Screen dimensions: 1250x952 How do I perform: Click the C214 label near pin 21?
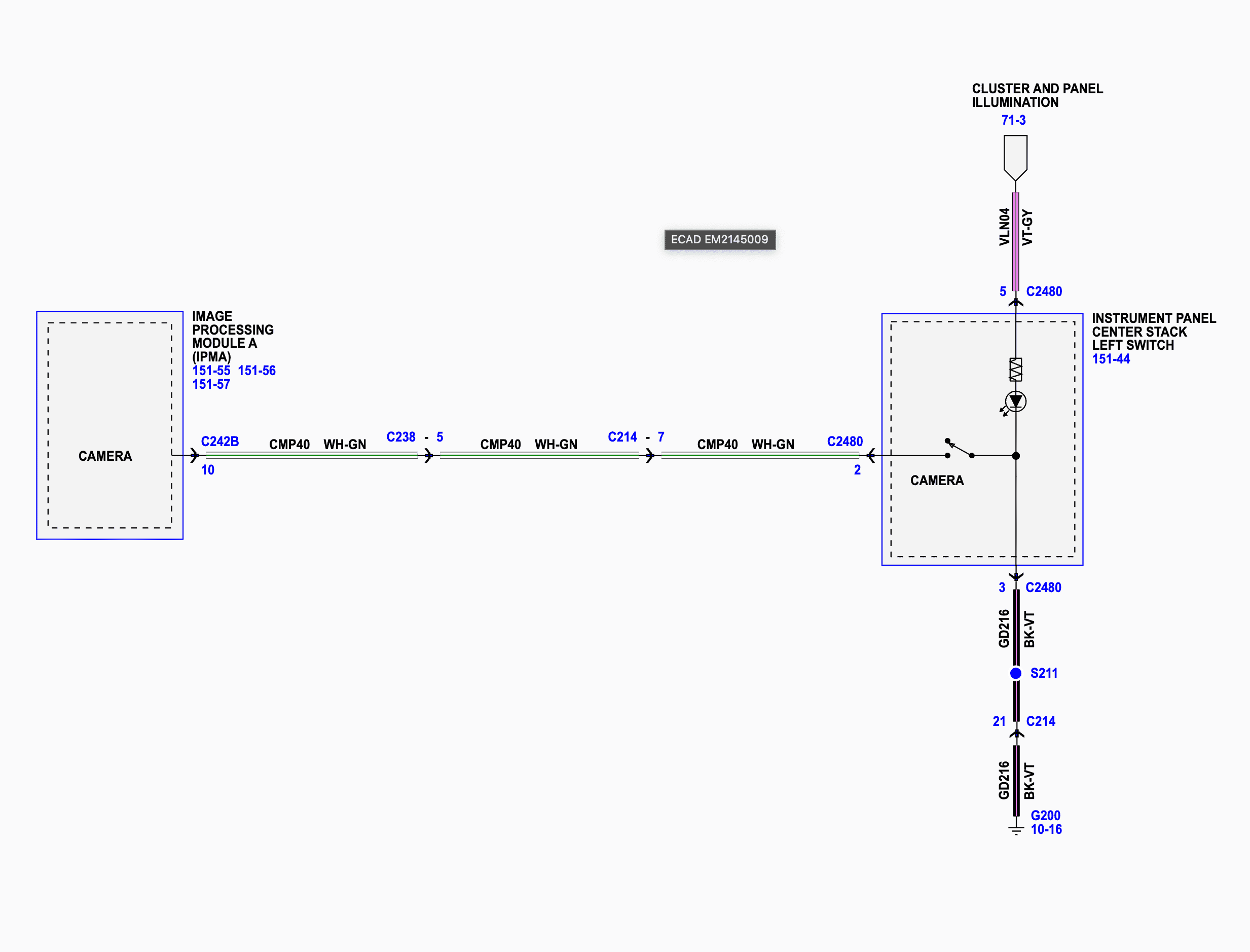click(1040, 721)
